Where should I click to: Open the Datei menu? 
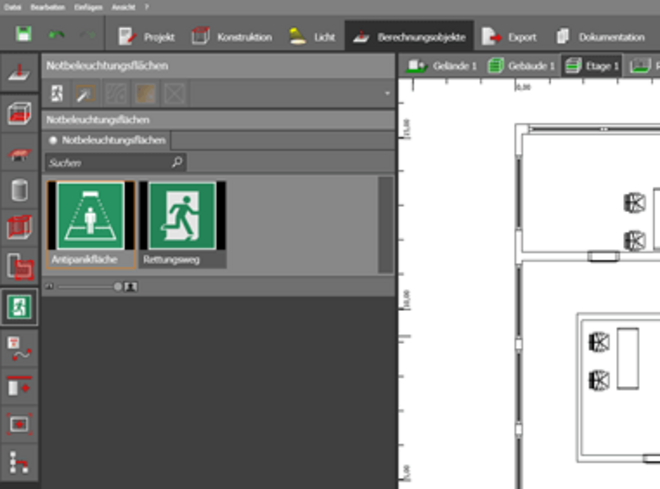(x=10, y=6)
